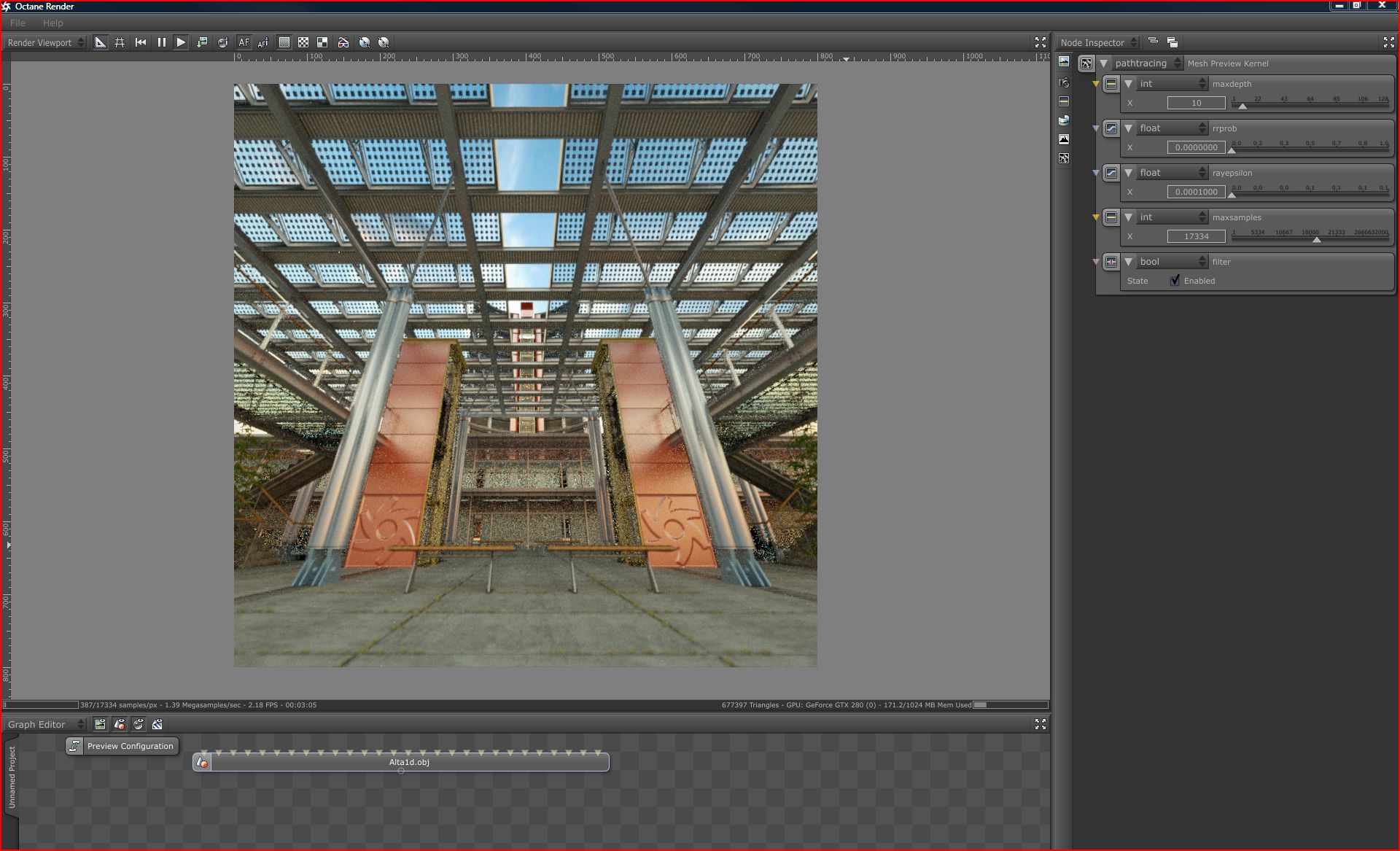Screen dimensions: 1400x851
Task: Click the camera icon in inspector sidebar
Action: coord(1064,82)
